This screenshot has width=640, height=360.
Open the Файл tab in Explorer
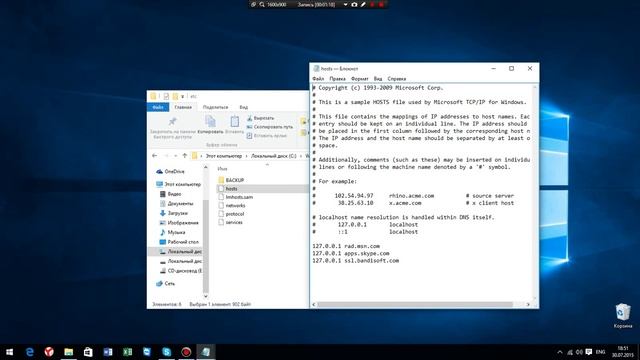(158, 107)
